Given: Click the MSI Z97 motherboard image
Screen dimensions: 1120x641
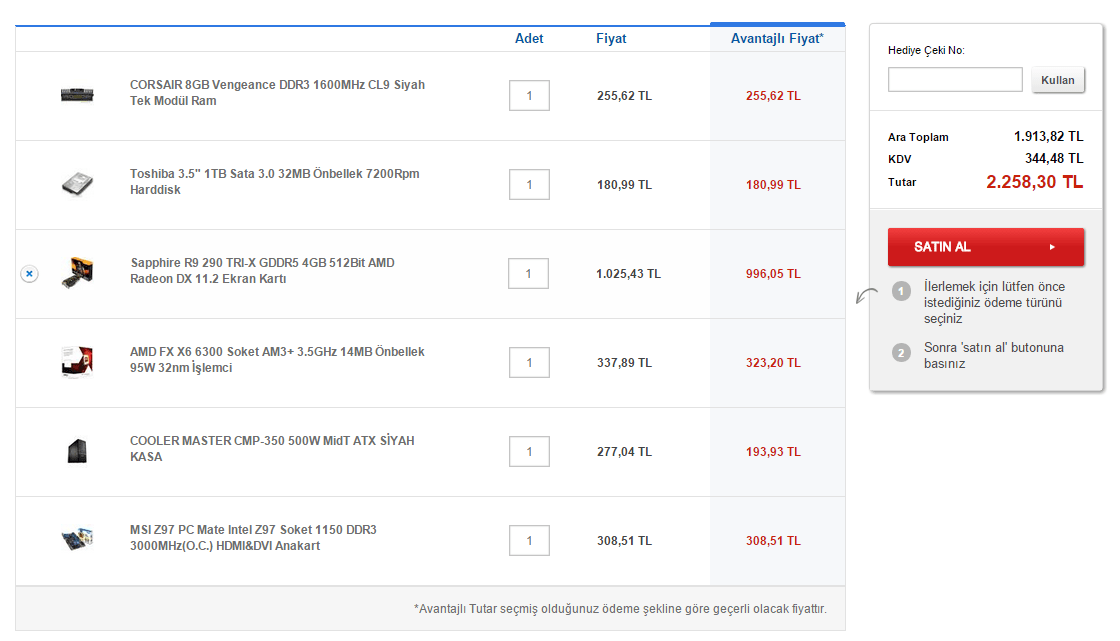Looking at the screenshot, I should (x=77, y=539).
